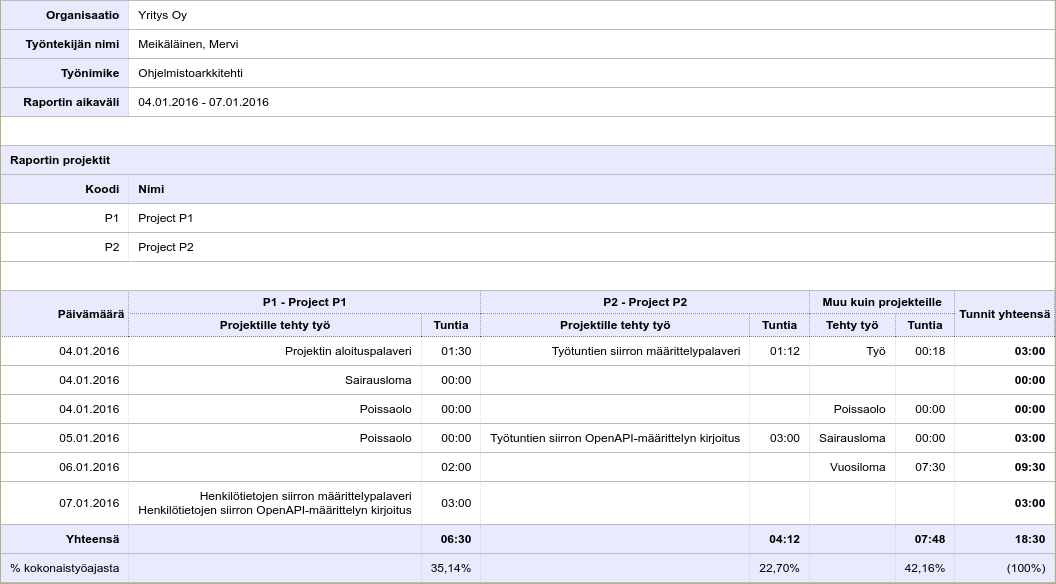Select project code P1
This screenshot has width=1056, height=584.
click(110, 218)
